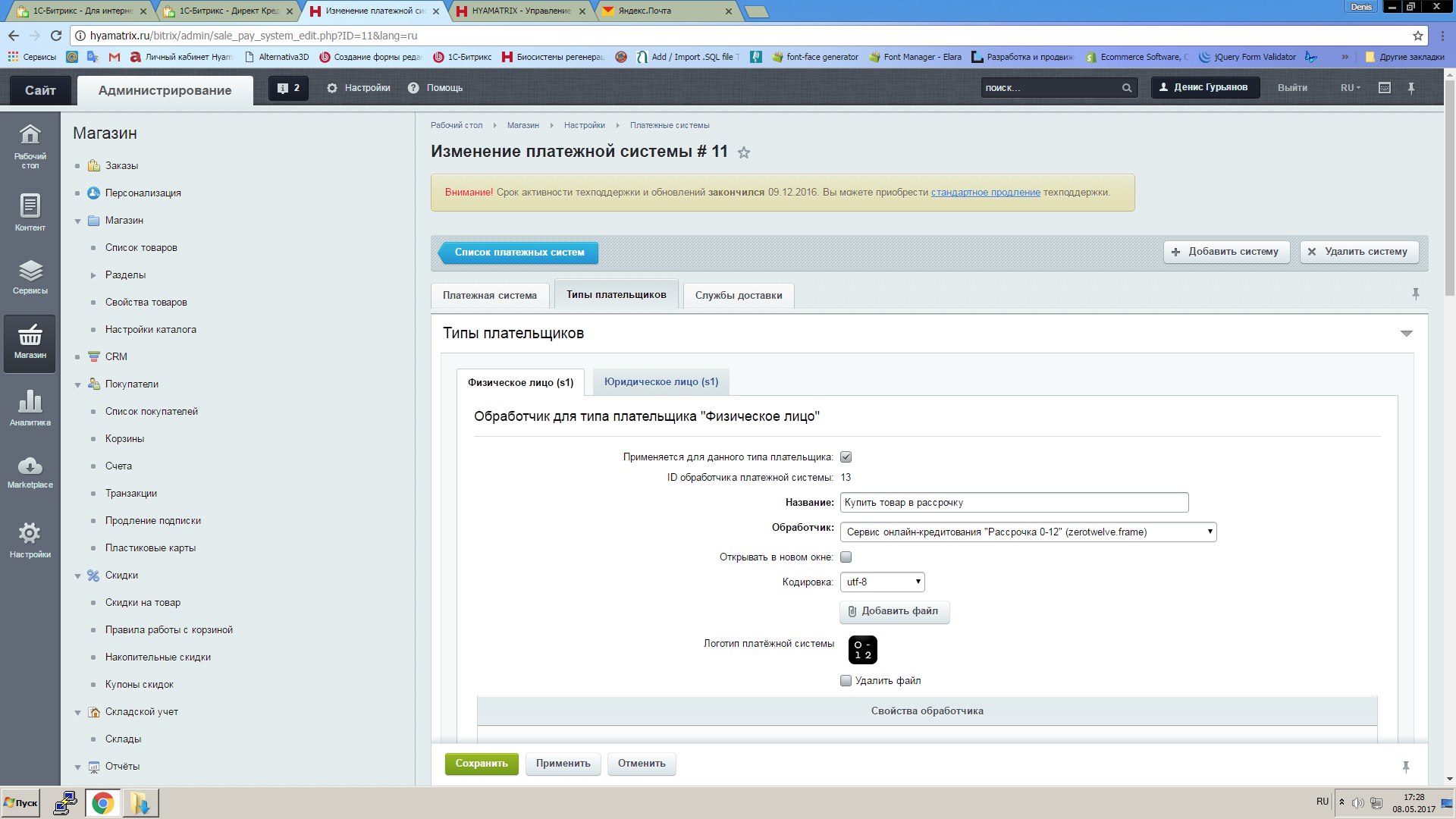Image resolution: width=1456 pixels, height=819 pixels.
Task: Switch to 'Юридическое лицо (s1)' tab
Action: (x=660, y=381)
